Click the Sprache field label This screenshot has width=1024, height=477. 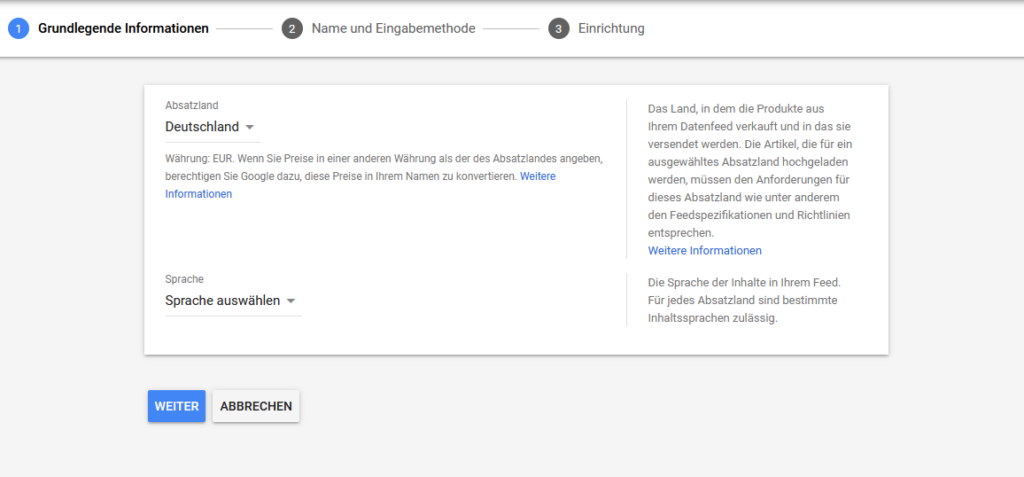point(184,279)
